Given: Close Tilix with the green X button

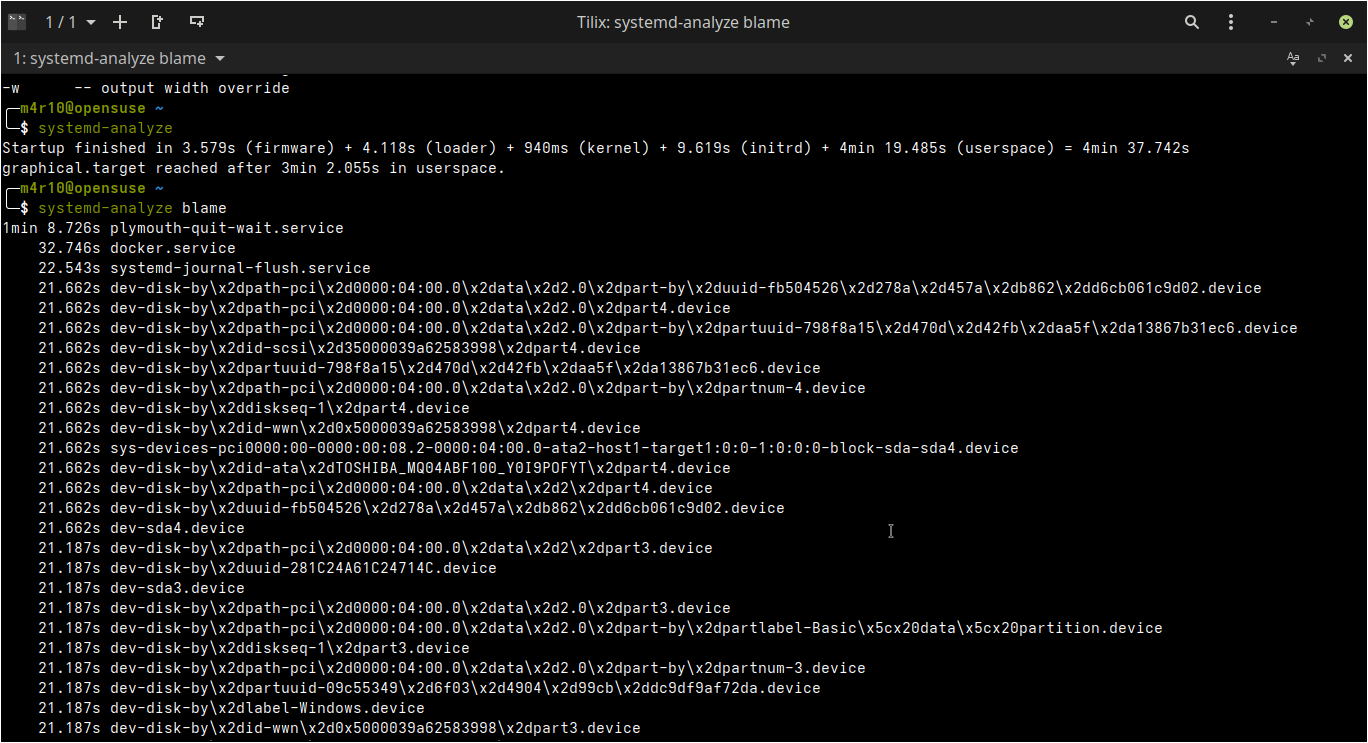Looking at the screenshot, I should coord(1346,22).
